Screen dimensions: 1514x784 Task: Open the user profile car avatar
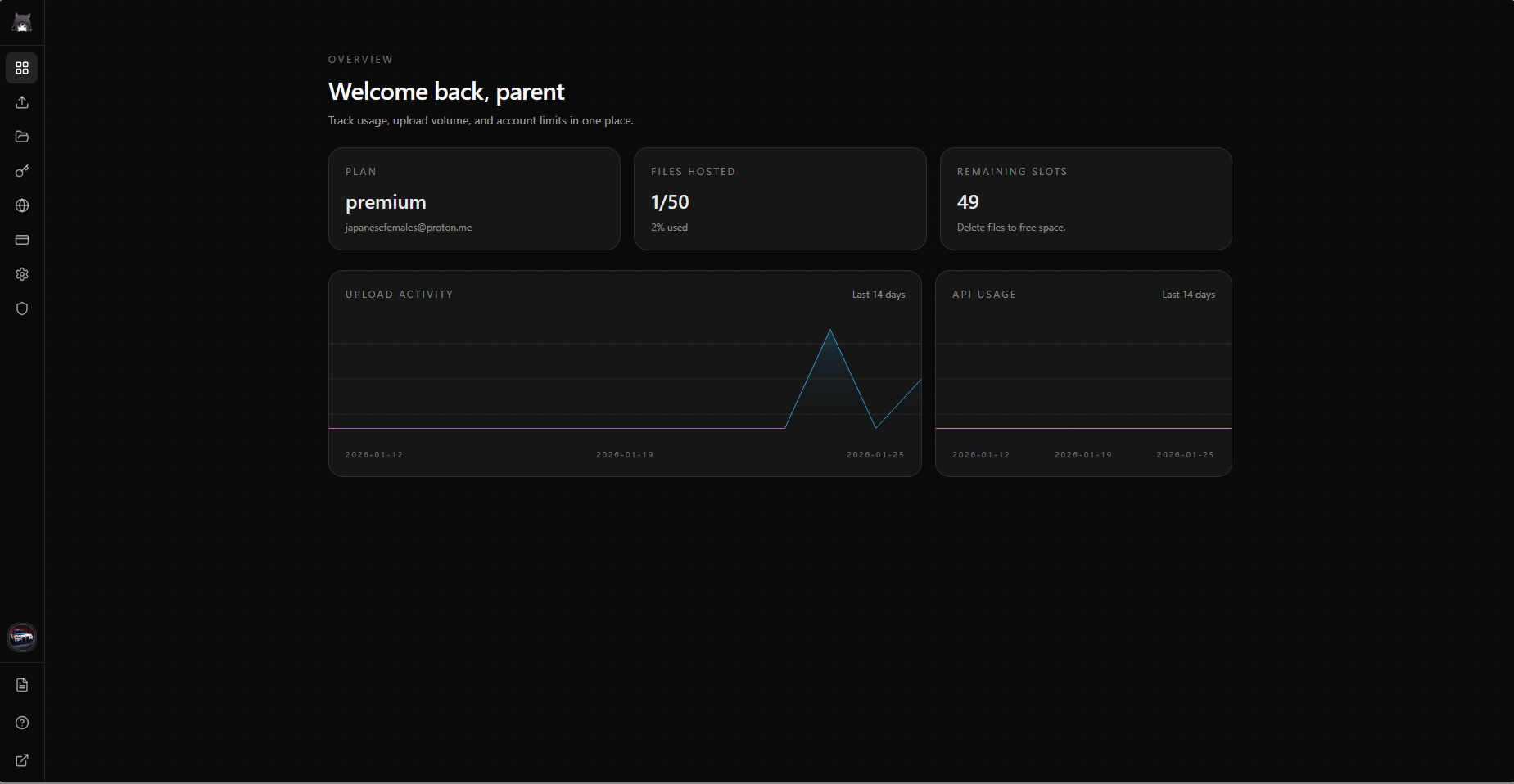(x=22, y=637)
